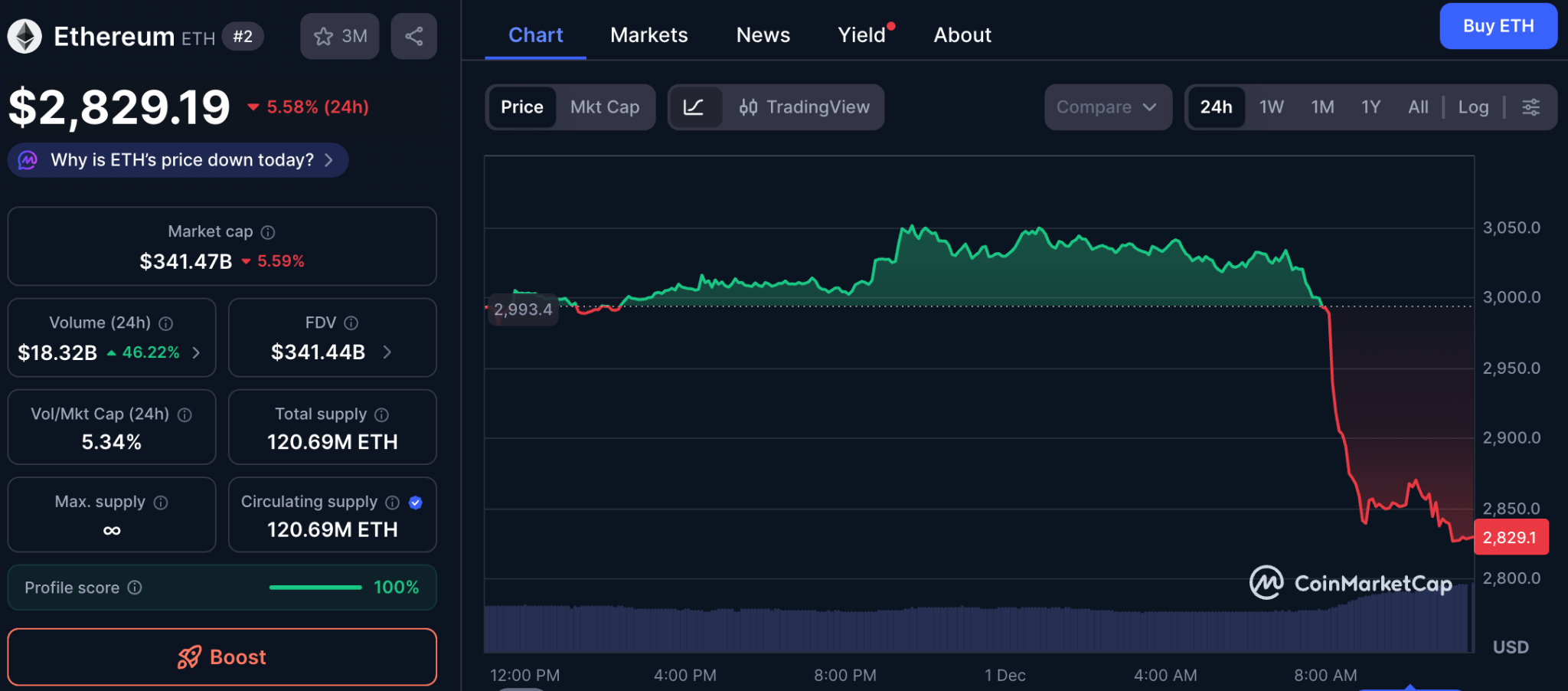Show Volume (24h) info icon

pyautogui.click(x=165, y=323)
